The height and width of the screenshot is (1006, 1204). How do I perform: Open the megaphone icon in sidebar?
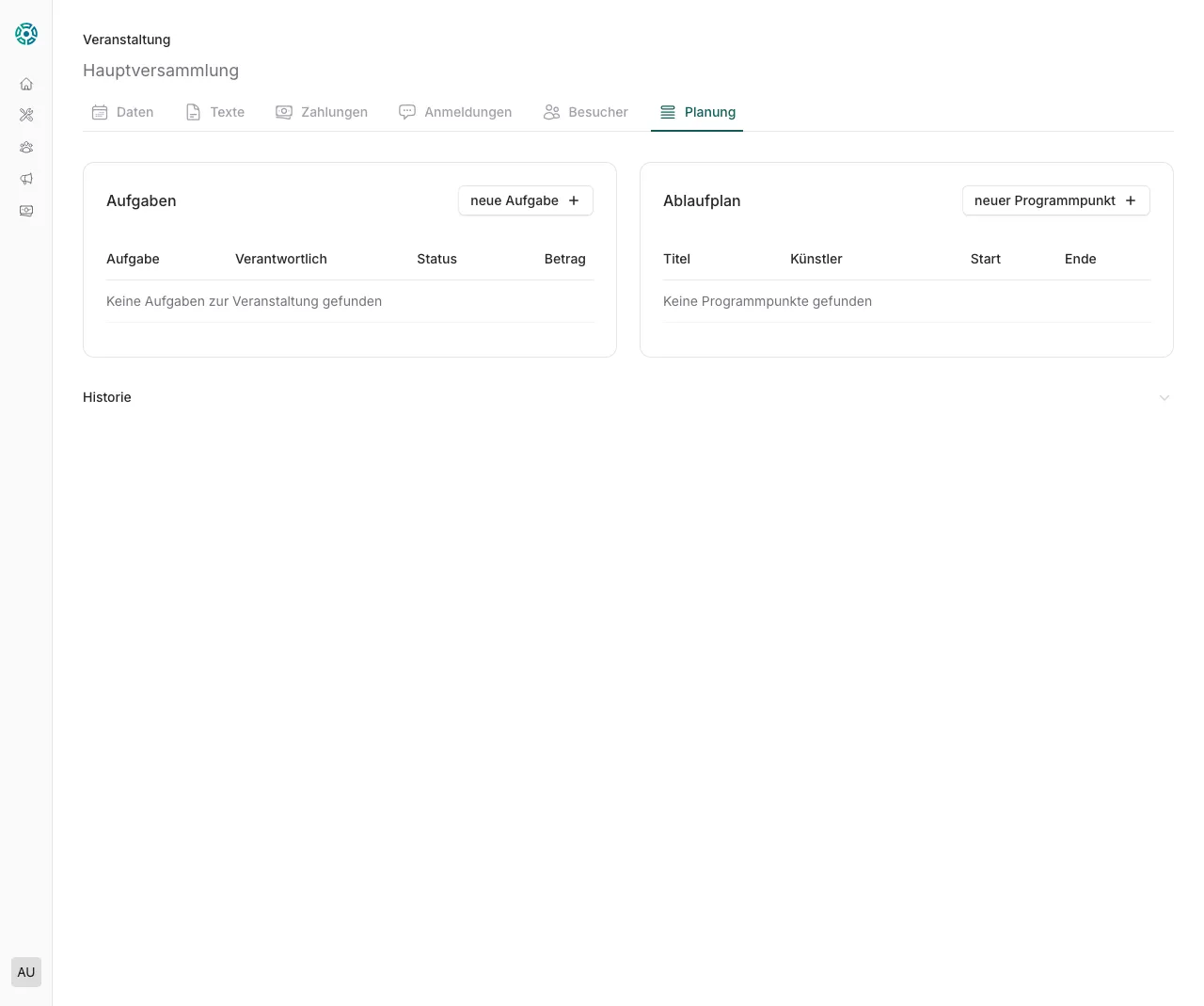point(26,179)
